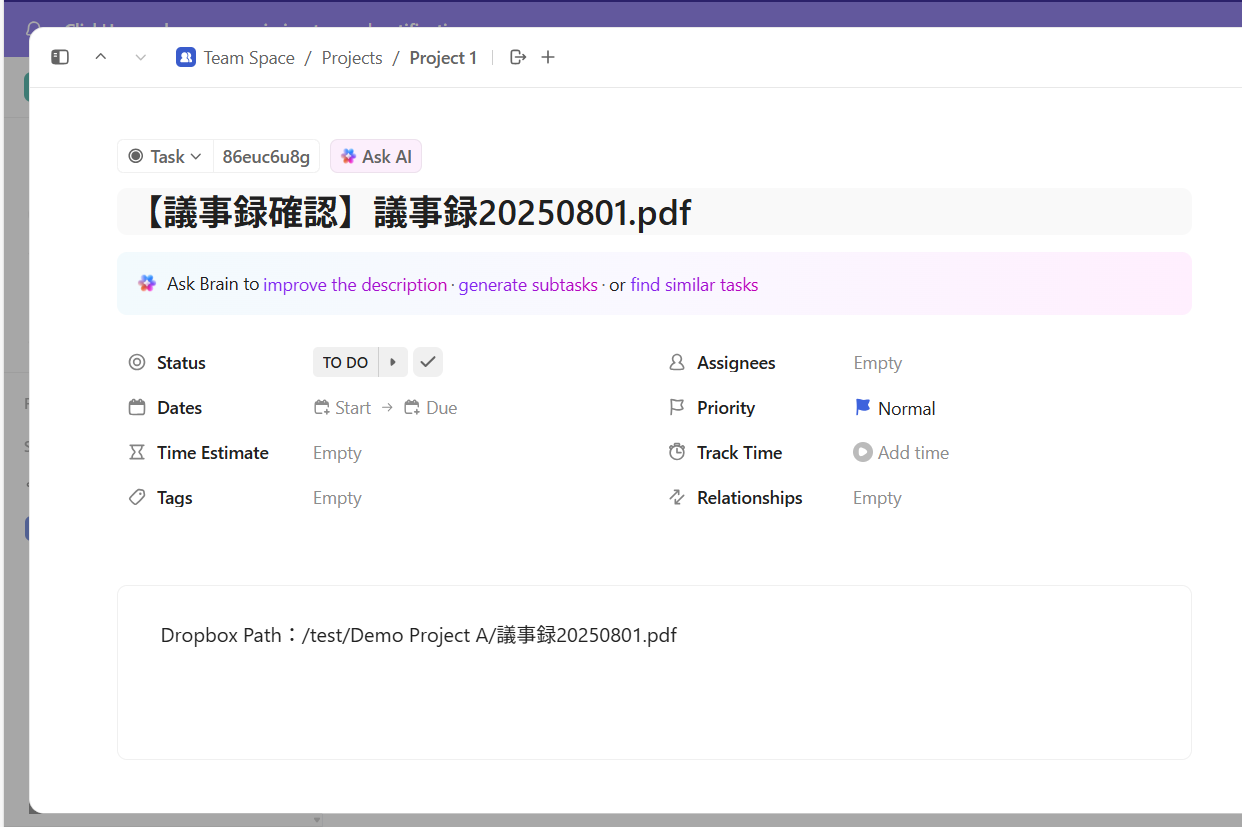Start timer with Add time play icon

pyautogui.click(x=862, y=453)
